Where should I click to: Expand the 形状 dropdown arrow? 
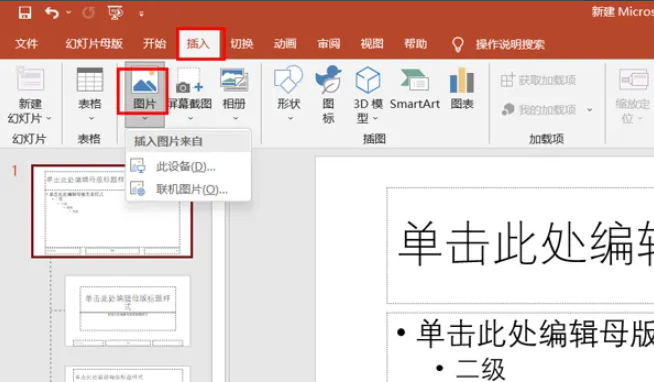pyautogui.click(x=290, y=119)
